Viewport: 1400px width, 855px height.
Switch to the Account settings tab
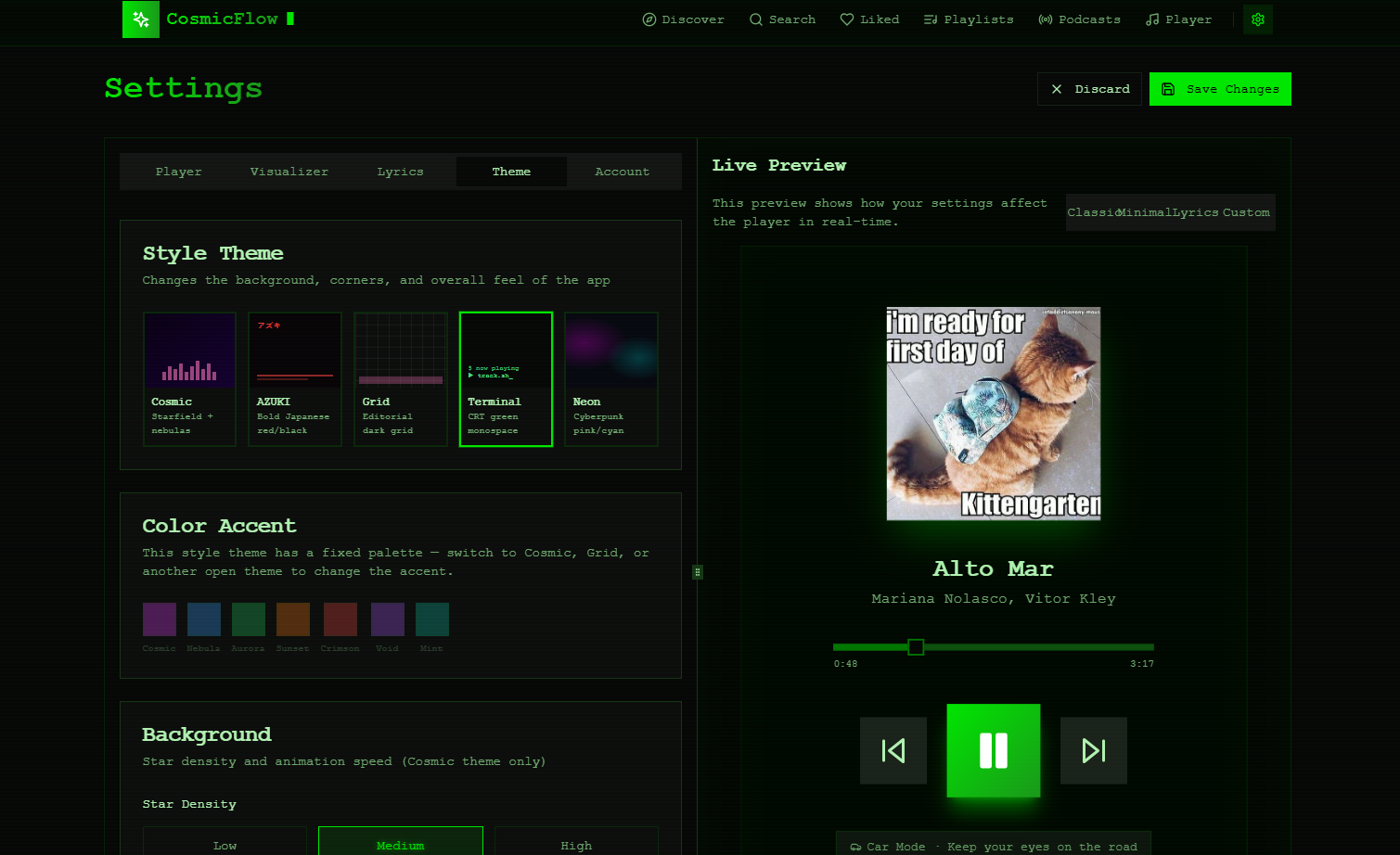623,172
